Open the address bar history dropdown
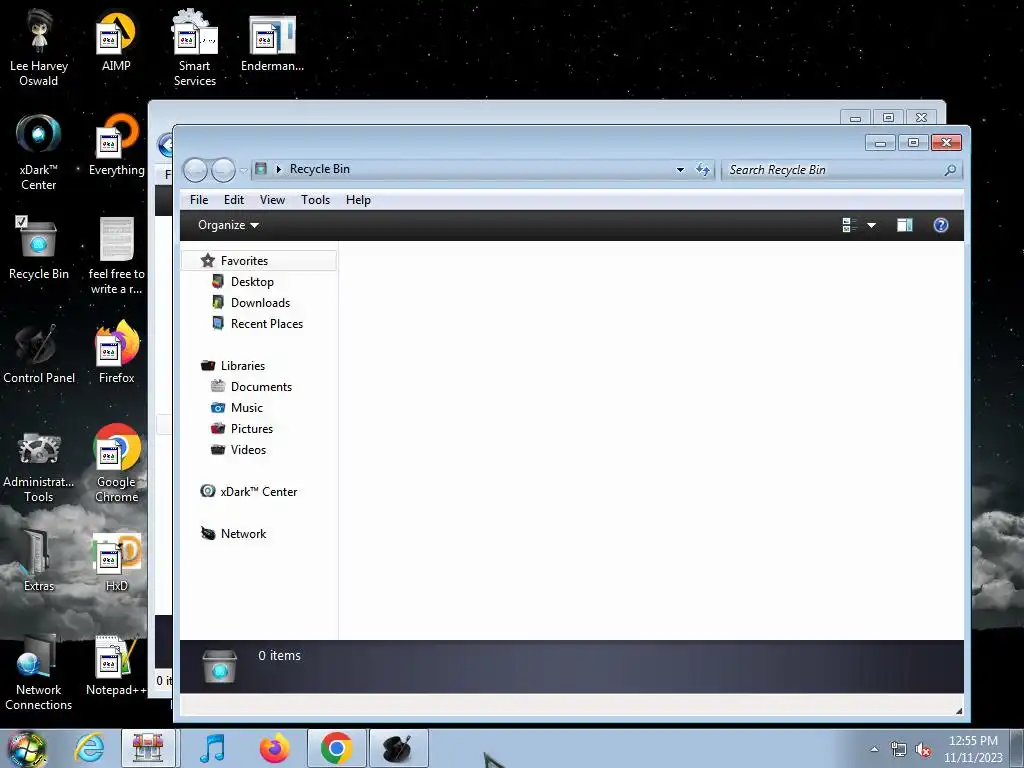Viewport: 1024px width, 768px height. click(680, 170)
